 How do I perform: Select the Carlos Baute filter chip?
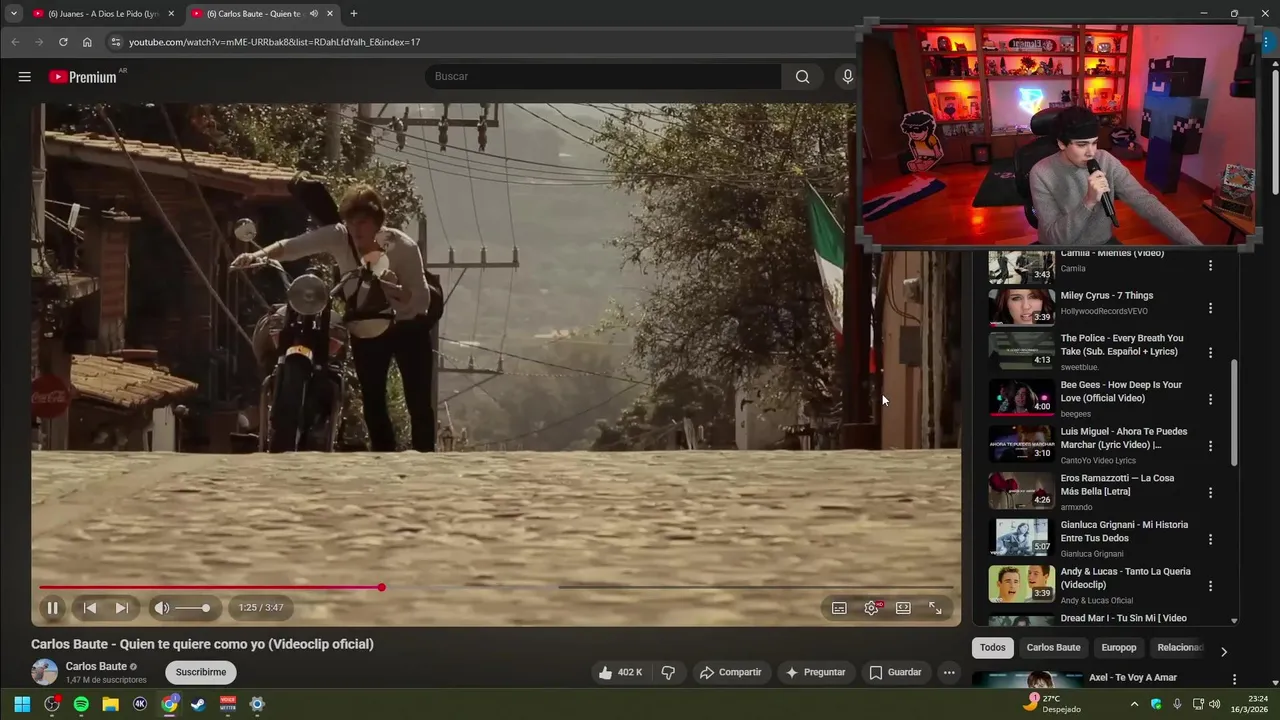[x=1053, y=647]
